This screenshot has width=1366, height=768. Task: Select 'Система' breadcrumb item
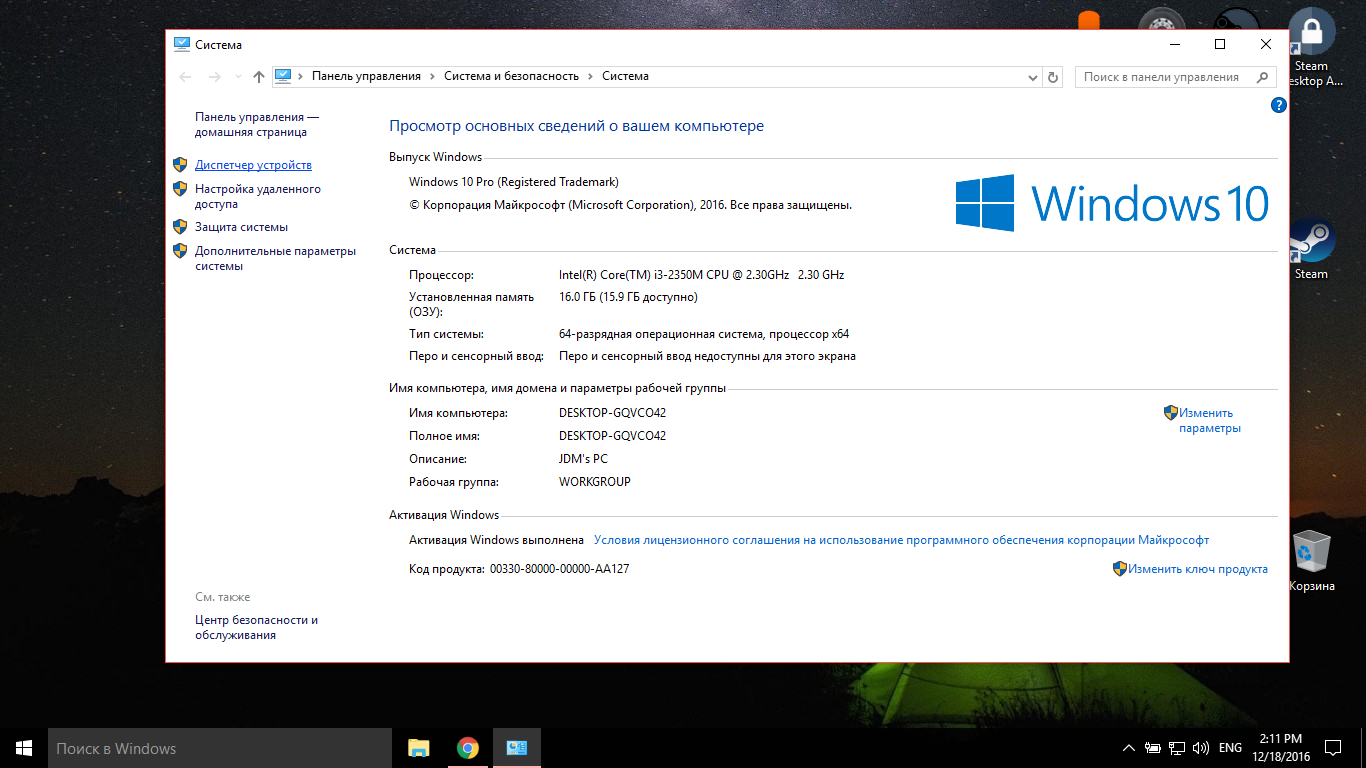tap(625, 76)
